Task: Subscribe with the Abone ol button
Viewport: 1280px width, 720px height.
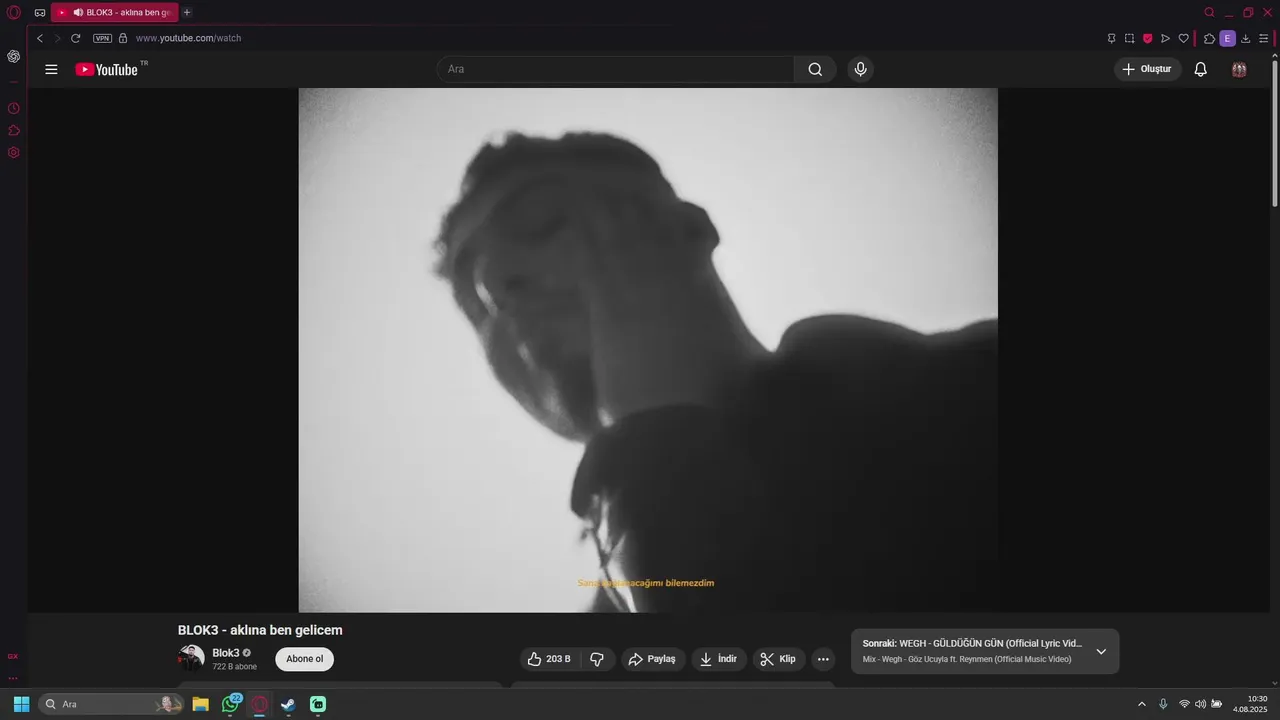Action: pos(305,659)
